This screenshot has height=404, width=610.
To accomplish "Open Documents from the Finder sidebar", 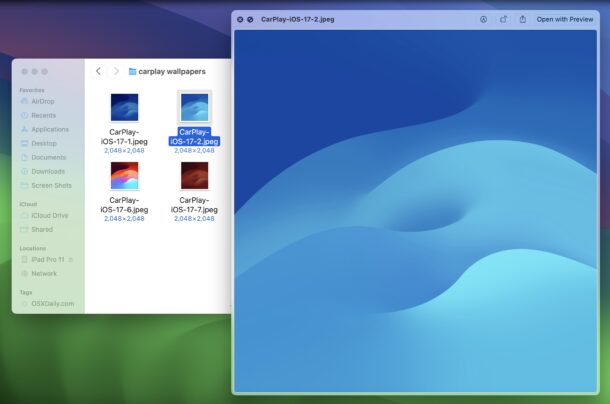I will 47,157.
